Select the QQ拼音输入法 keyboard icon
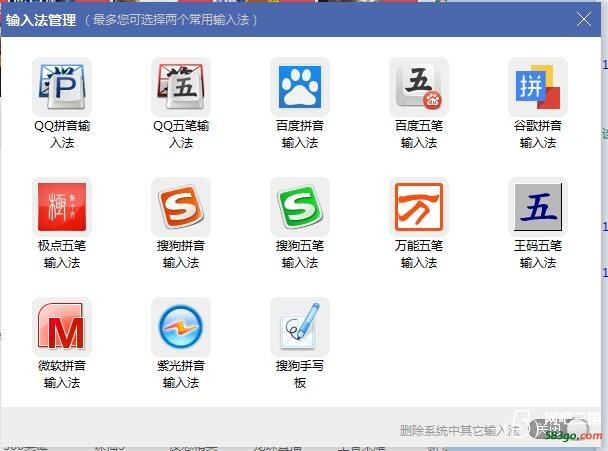 (62, 86)
